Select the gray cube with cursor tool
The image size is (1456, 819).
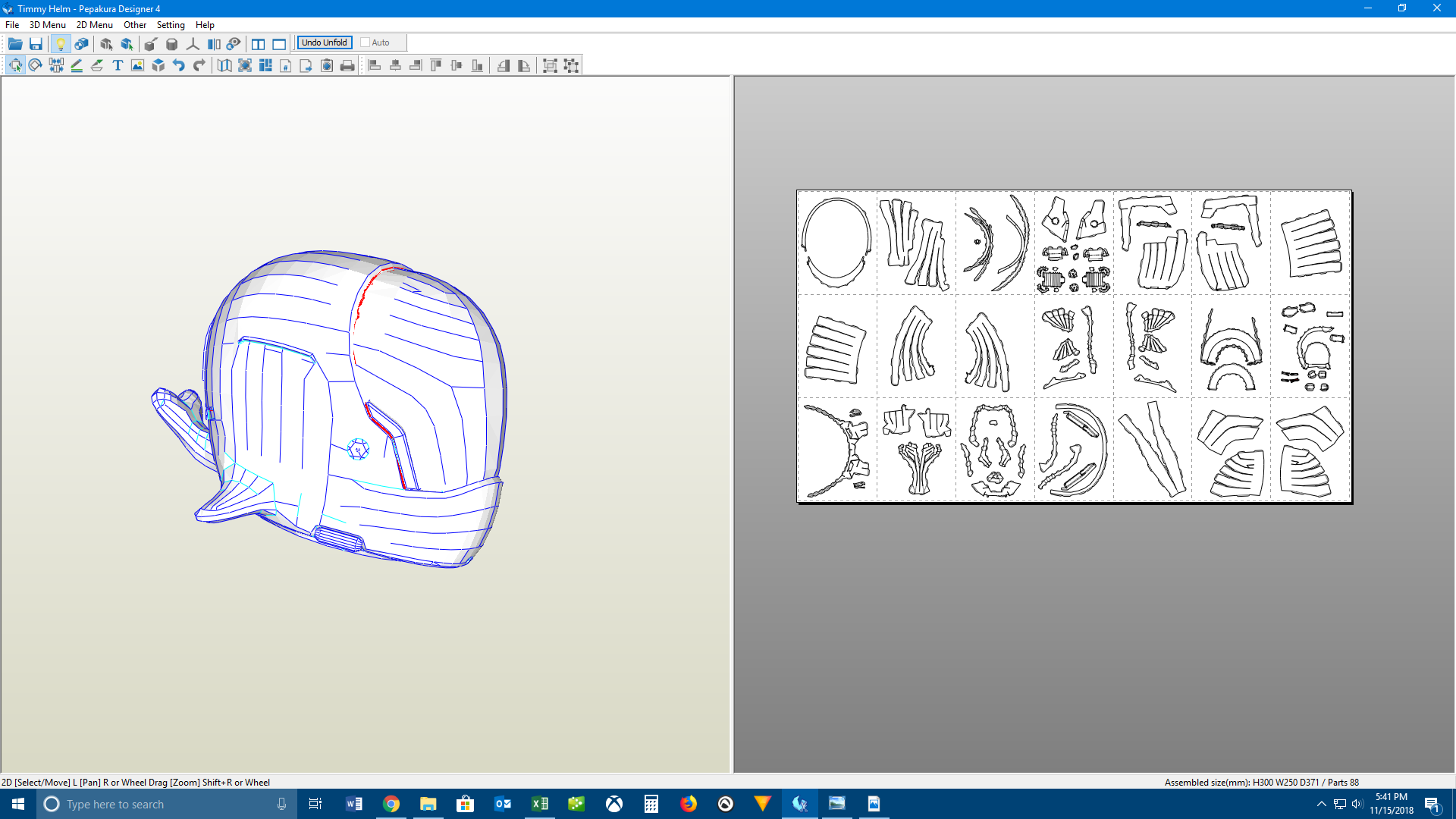pos(106,43)
